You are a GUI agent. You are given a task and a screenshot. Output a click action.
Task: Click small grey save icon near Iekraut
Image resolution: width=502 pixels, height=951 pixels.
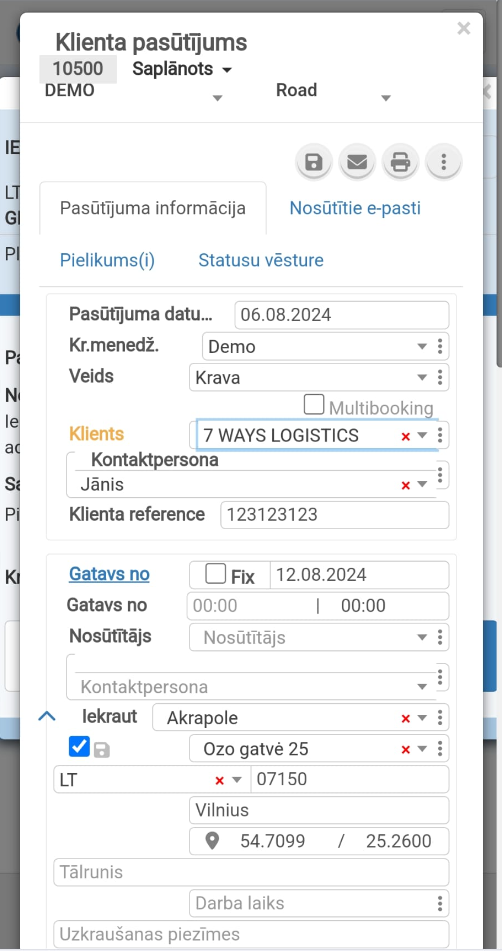coord(101,750)
